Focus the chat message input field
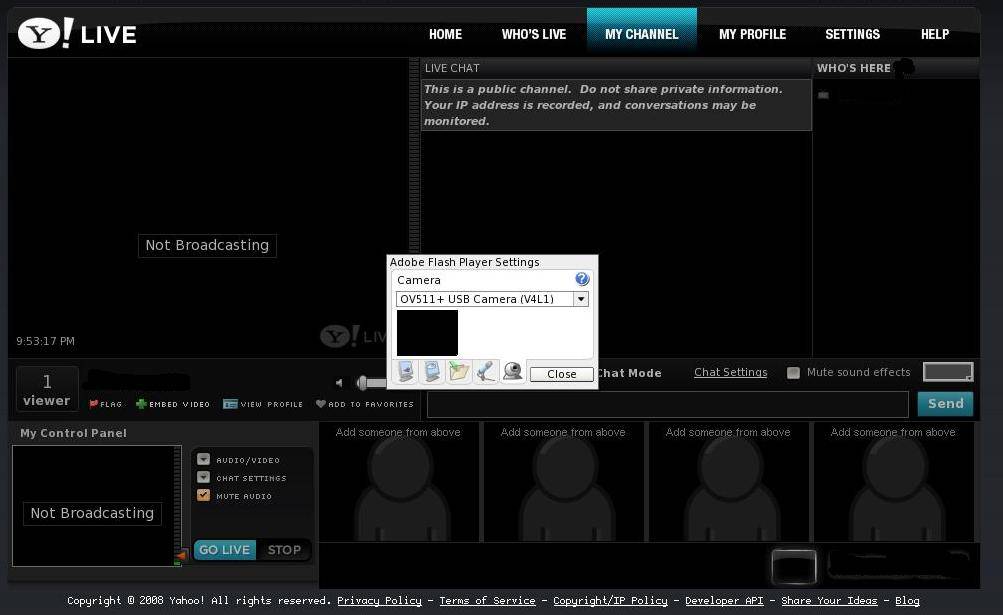 pos(668,404)
